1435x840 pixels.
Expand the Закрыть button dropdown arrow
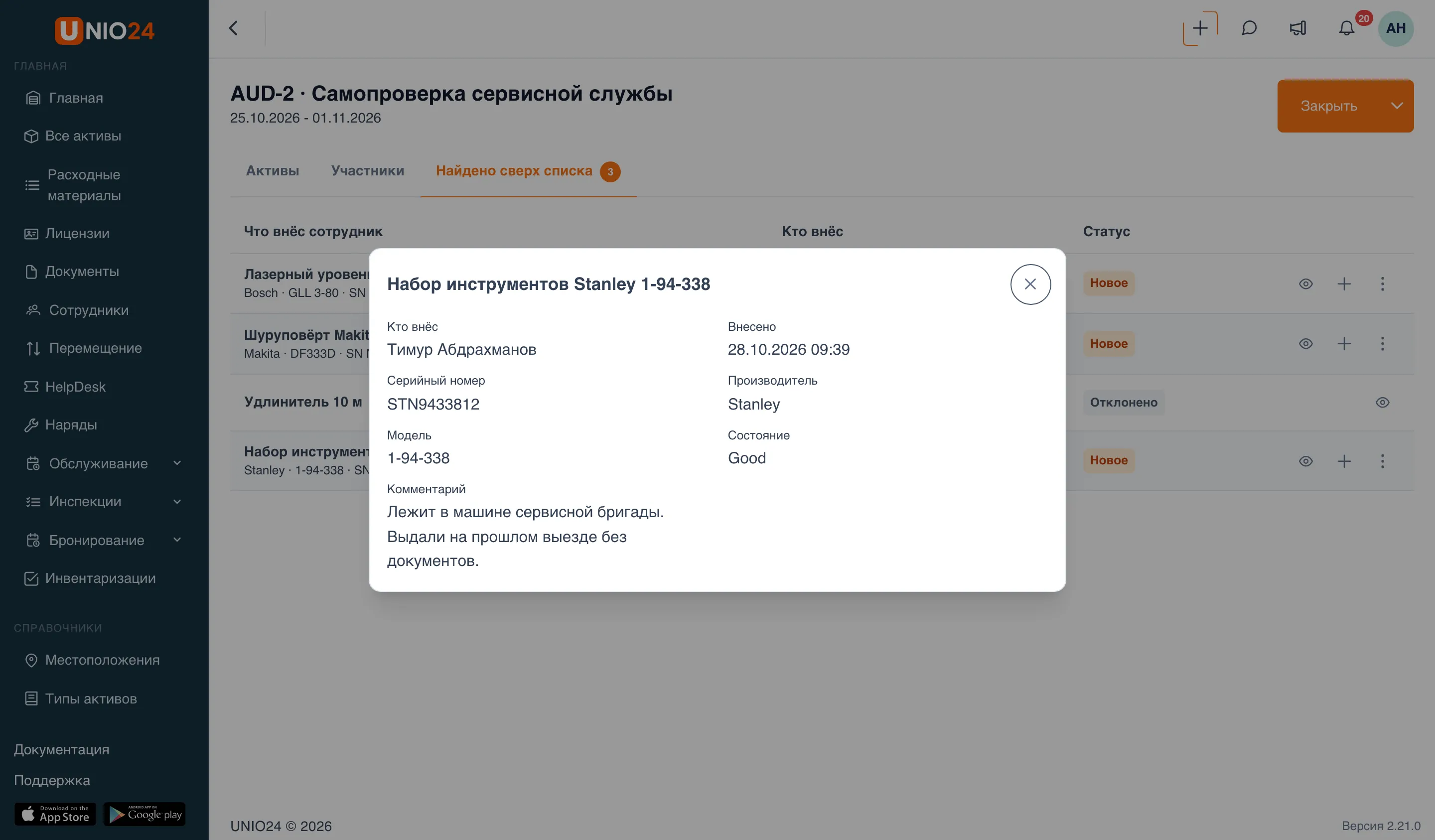click(1396, 106)
